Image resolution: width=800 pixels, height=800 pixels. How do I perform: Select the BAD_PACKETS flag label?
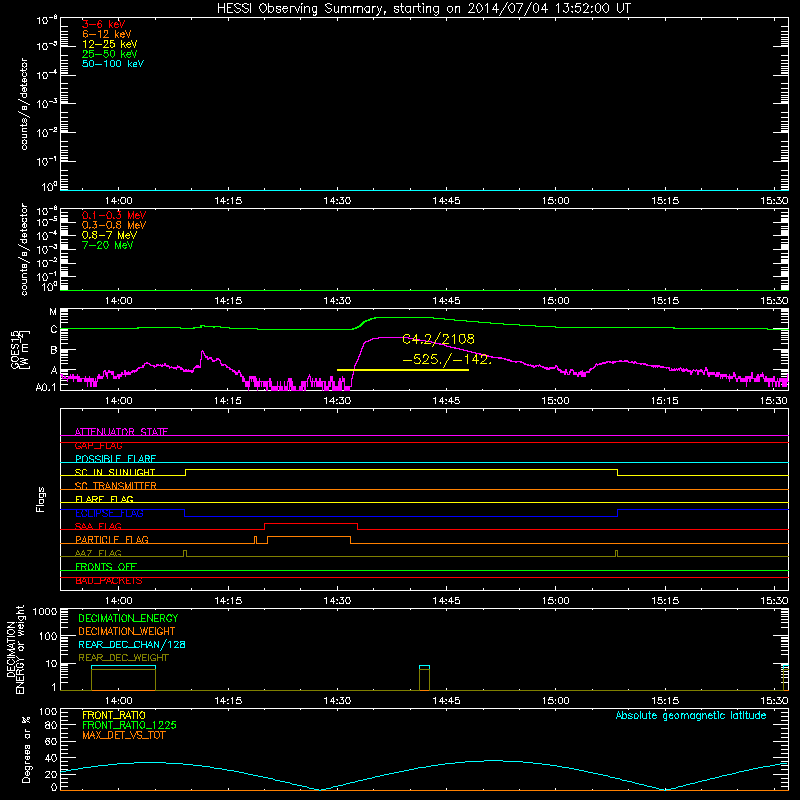tap(109, 580)
